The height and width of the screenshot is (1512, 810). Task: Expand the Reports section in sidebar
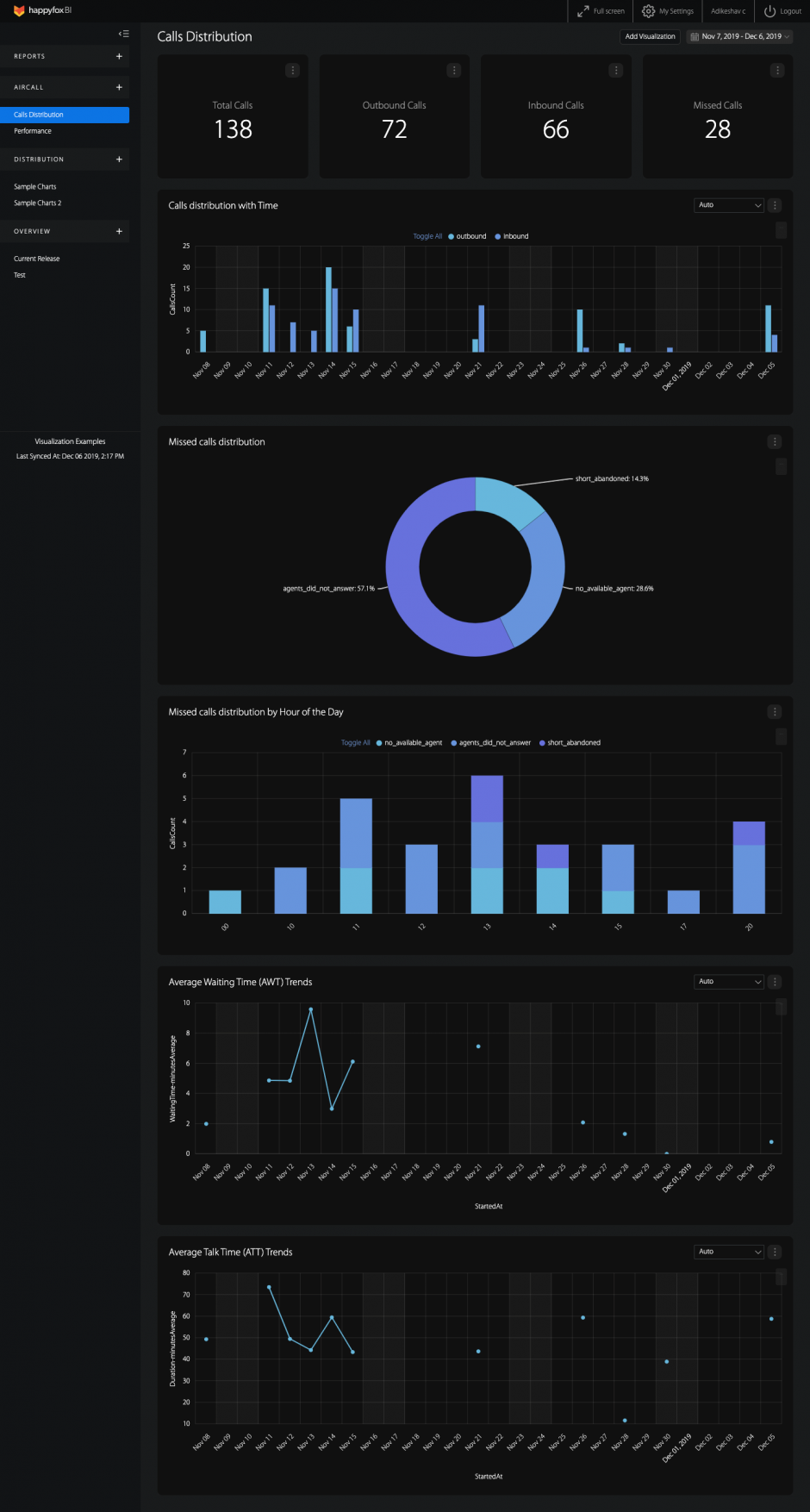[x=119, y=57]
